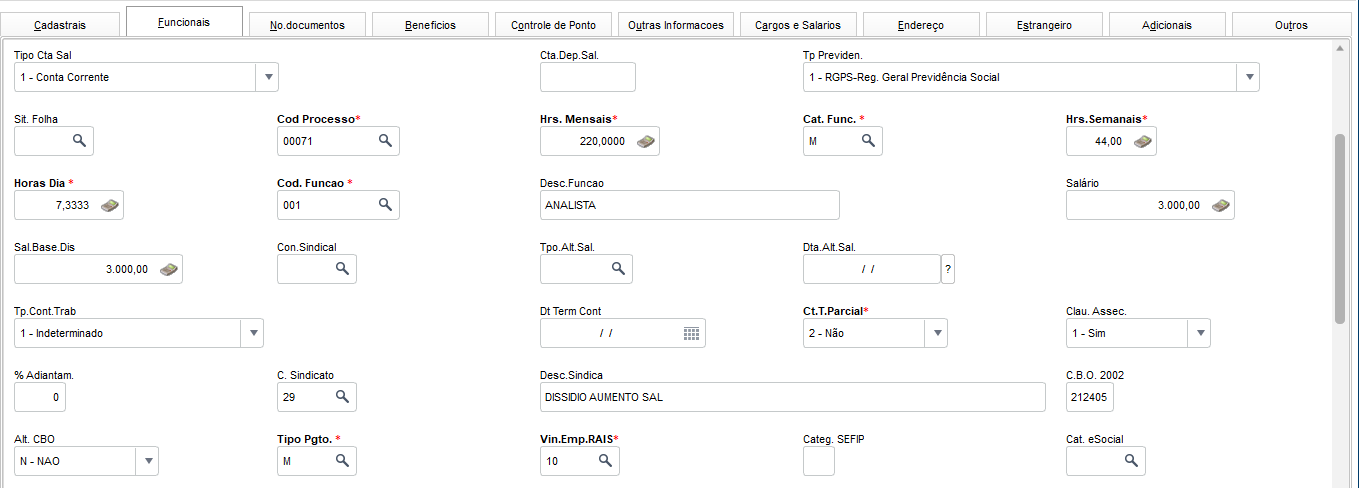Open Tipo Pgto. lookup magnifier
The image size is (1359, 488).
click(342, 461)
